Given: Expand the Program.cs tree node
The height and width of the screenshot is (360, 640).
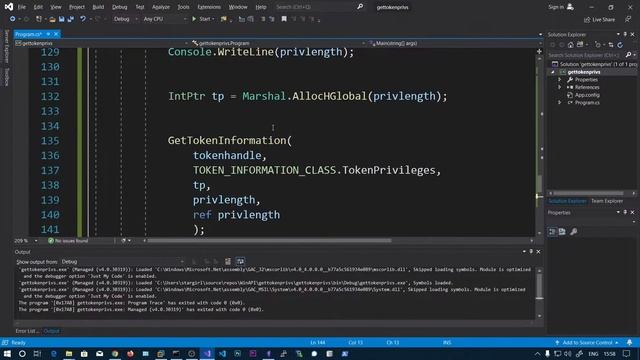Looking at the screenshot, I should tap(560, 103).
